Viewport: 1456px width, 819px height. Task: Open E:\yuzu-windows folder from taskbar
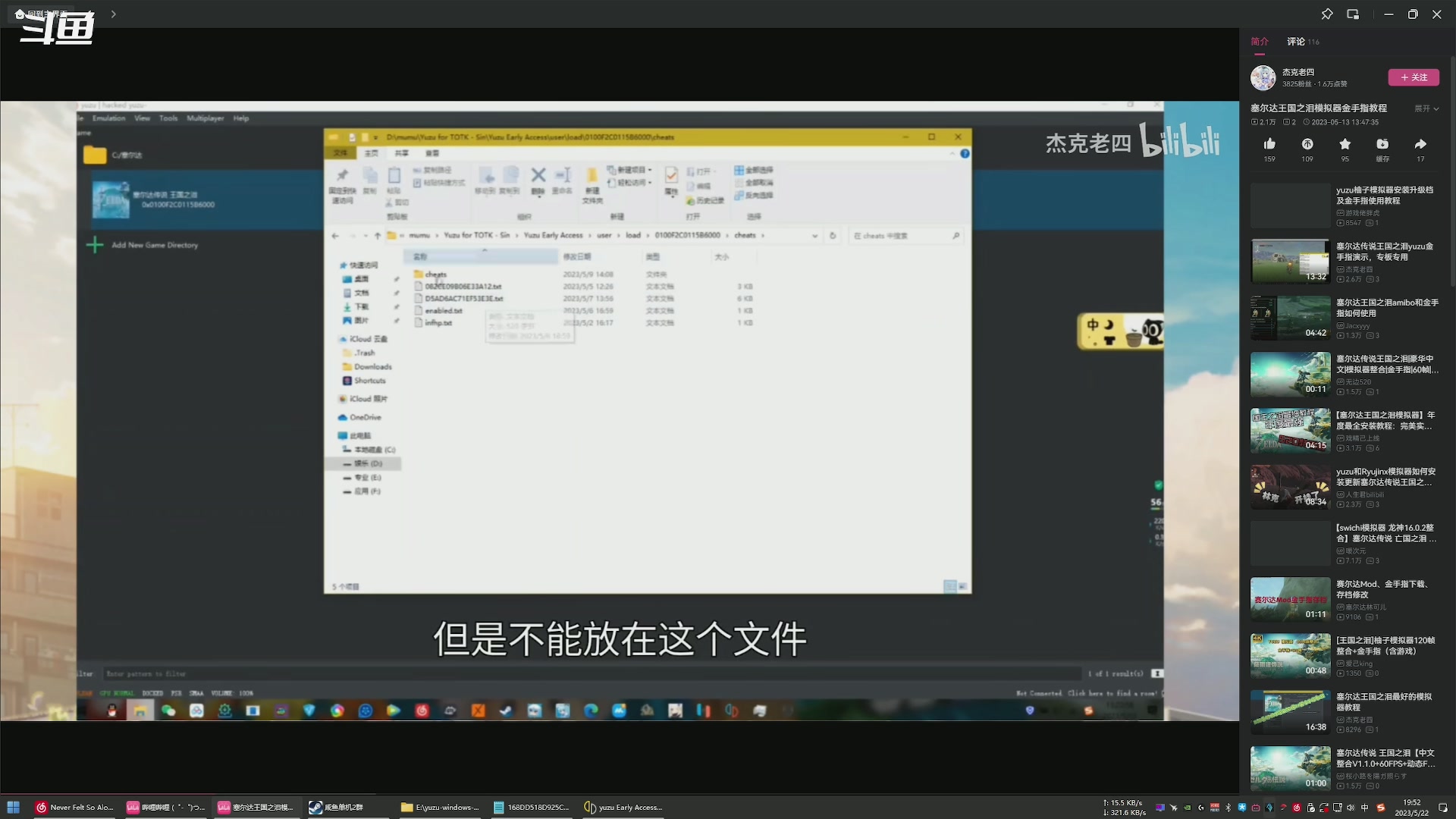440,807
